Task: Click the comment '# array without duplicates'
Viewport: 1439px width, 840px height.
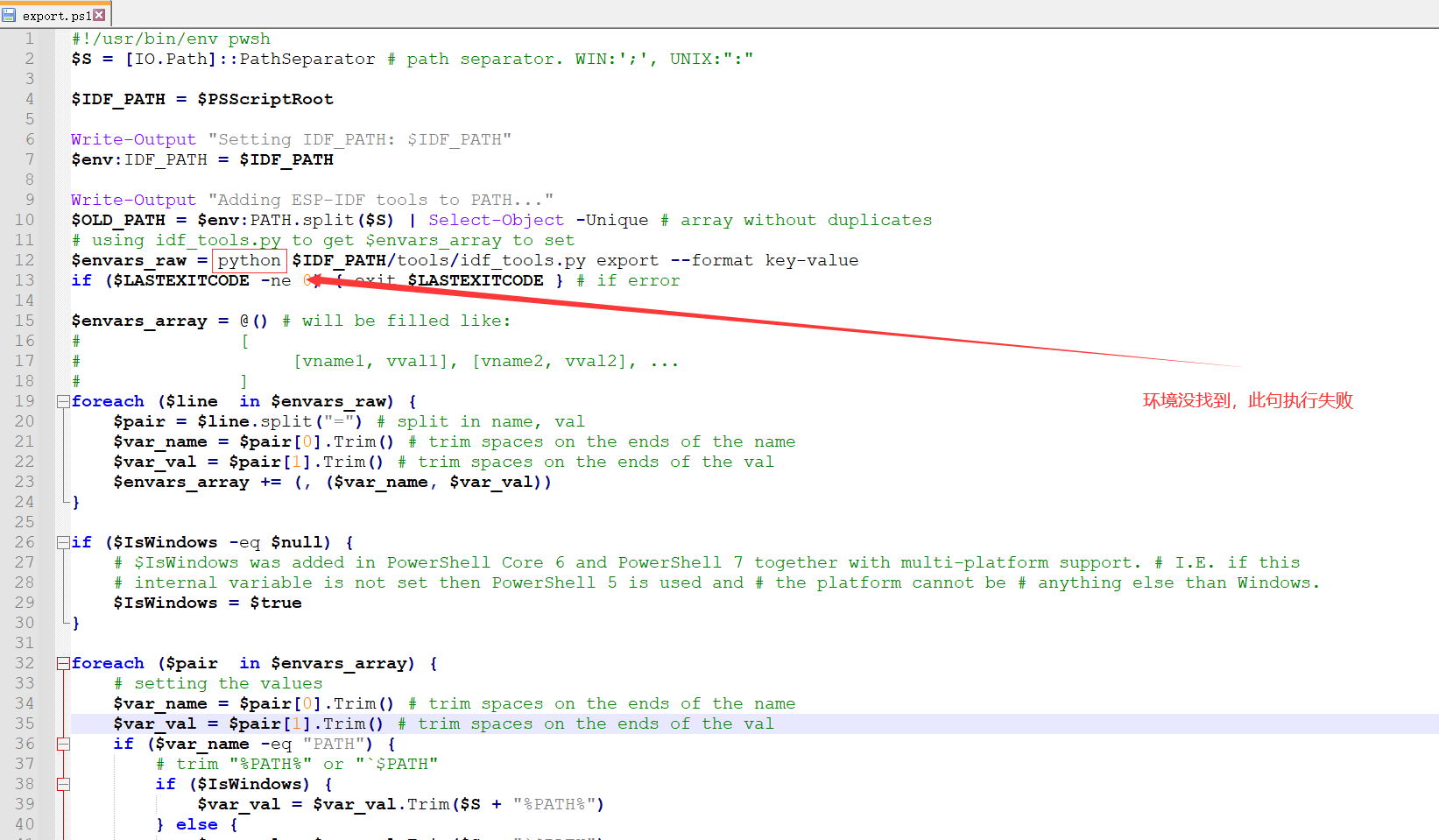Action: (796, 220)
